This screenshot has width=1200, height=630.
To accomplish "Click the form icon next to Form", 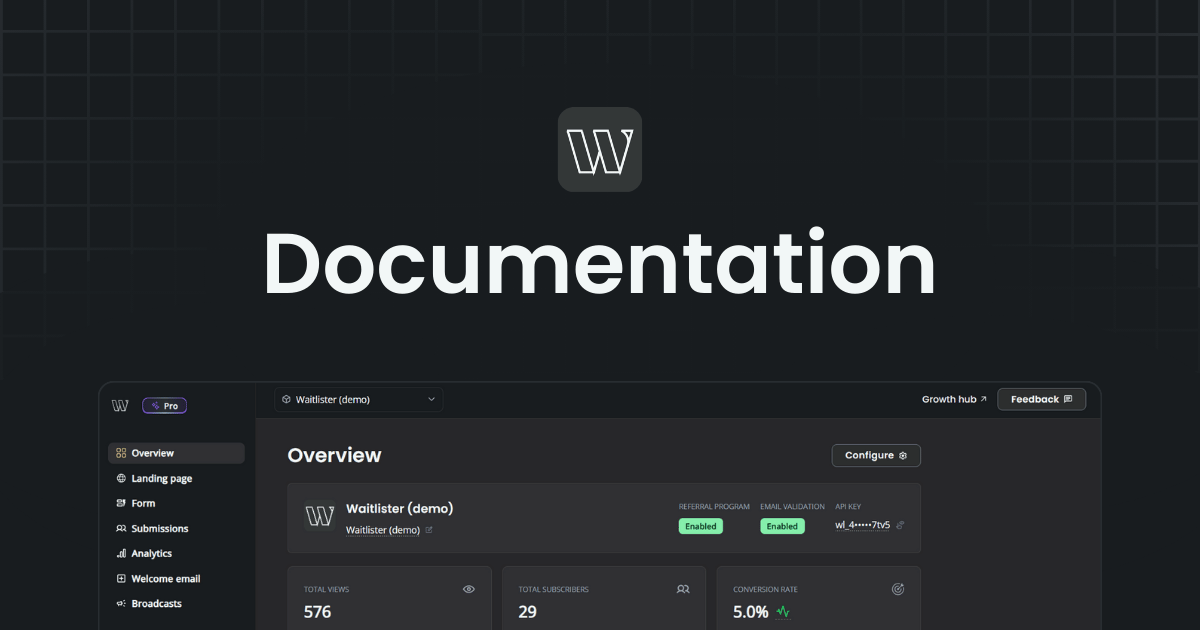I will point(121,503).
